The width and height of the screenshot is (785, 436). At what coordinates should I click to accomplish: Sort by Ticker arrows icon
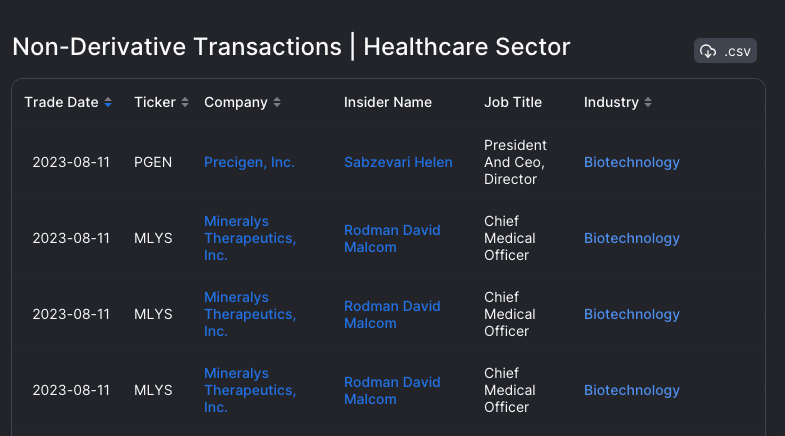coord(185,102)
